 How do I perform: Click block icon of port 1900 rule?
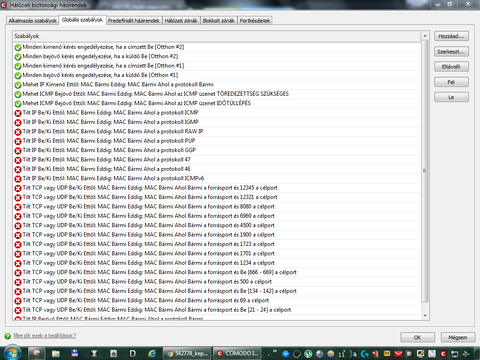point(18,235)
